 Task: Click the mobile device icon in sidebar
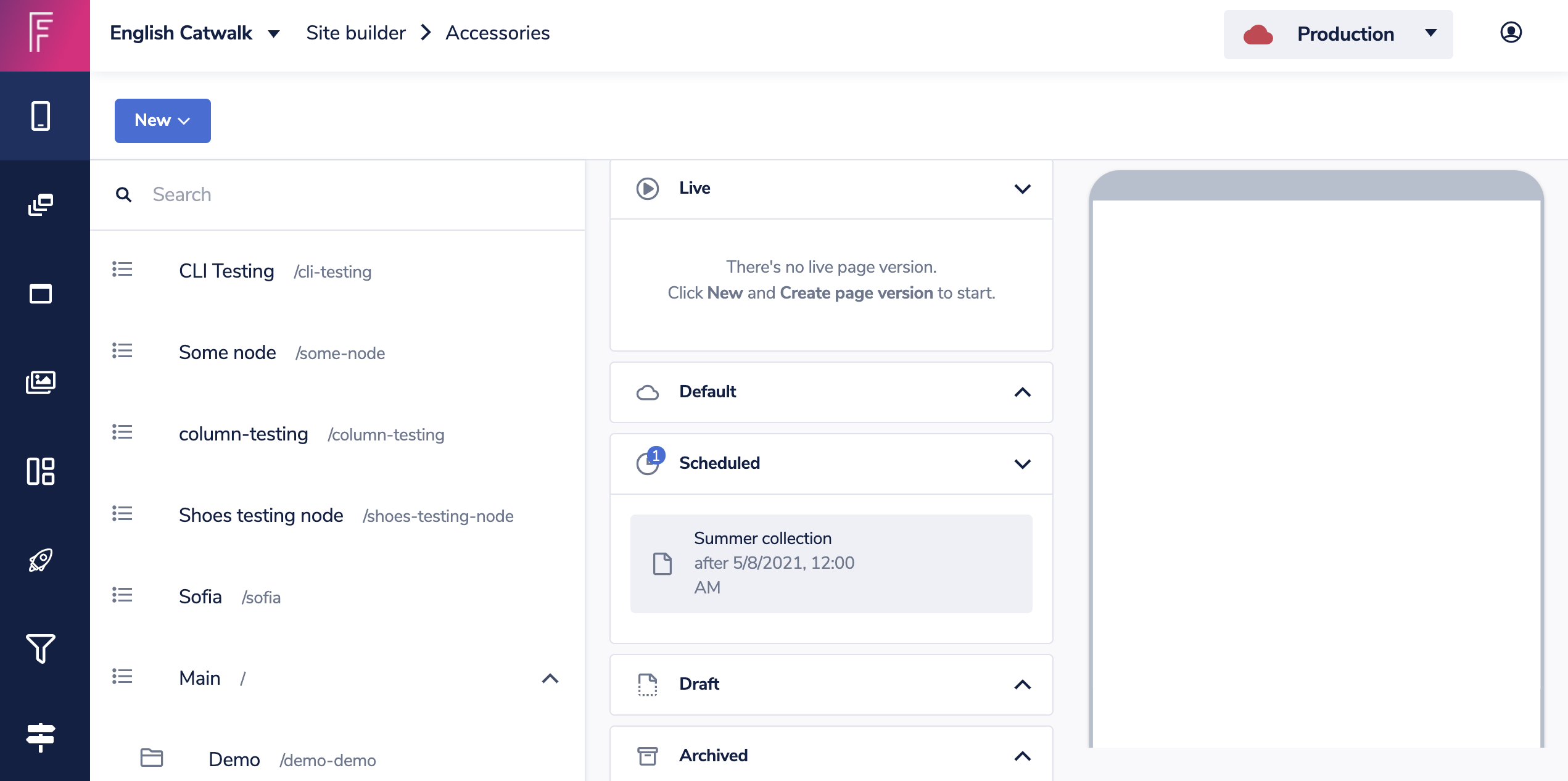[41, 116]
